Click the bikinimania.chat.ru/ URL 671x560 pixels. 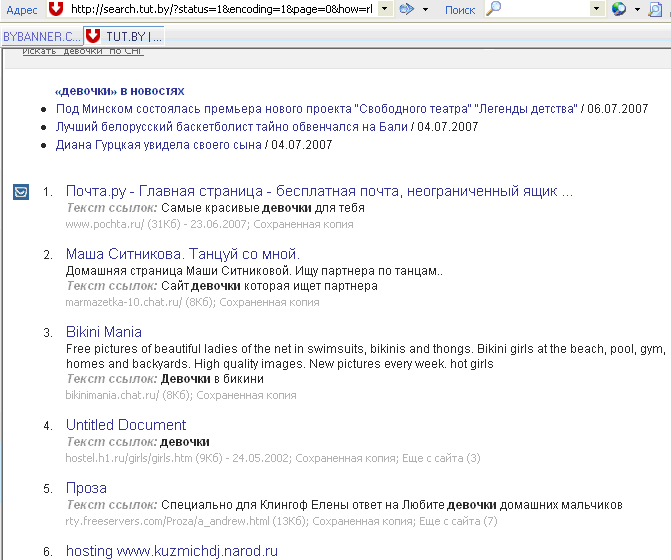(112, 395)
